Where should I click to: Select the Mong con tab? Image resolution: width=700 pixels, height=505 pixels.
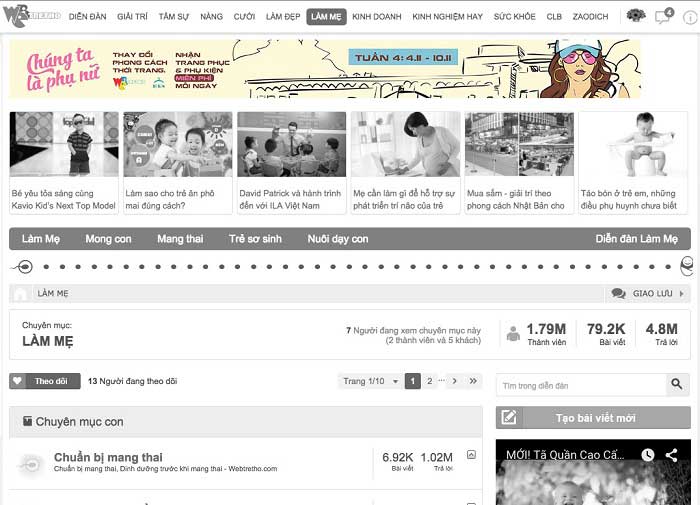pos(108,239)
